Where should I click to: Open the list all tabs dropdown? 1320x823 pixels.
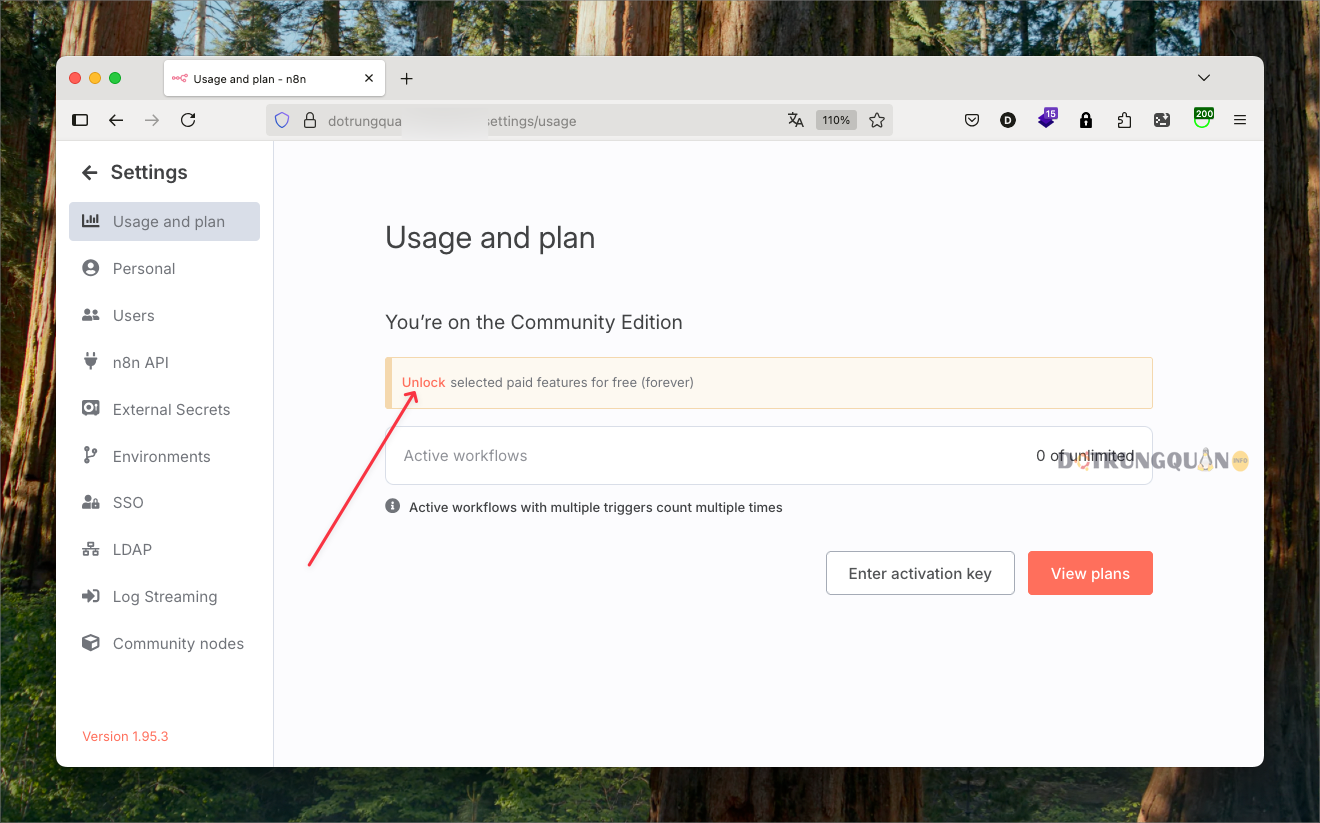click(1204, 78)
